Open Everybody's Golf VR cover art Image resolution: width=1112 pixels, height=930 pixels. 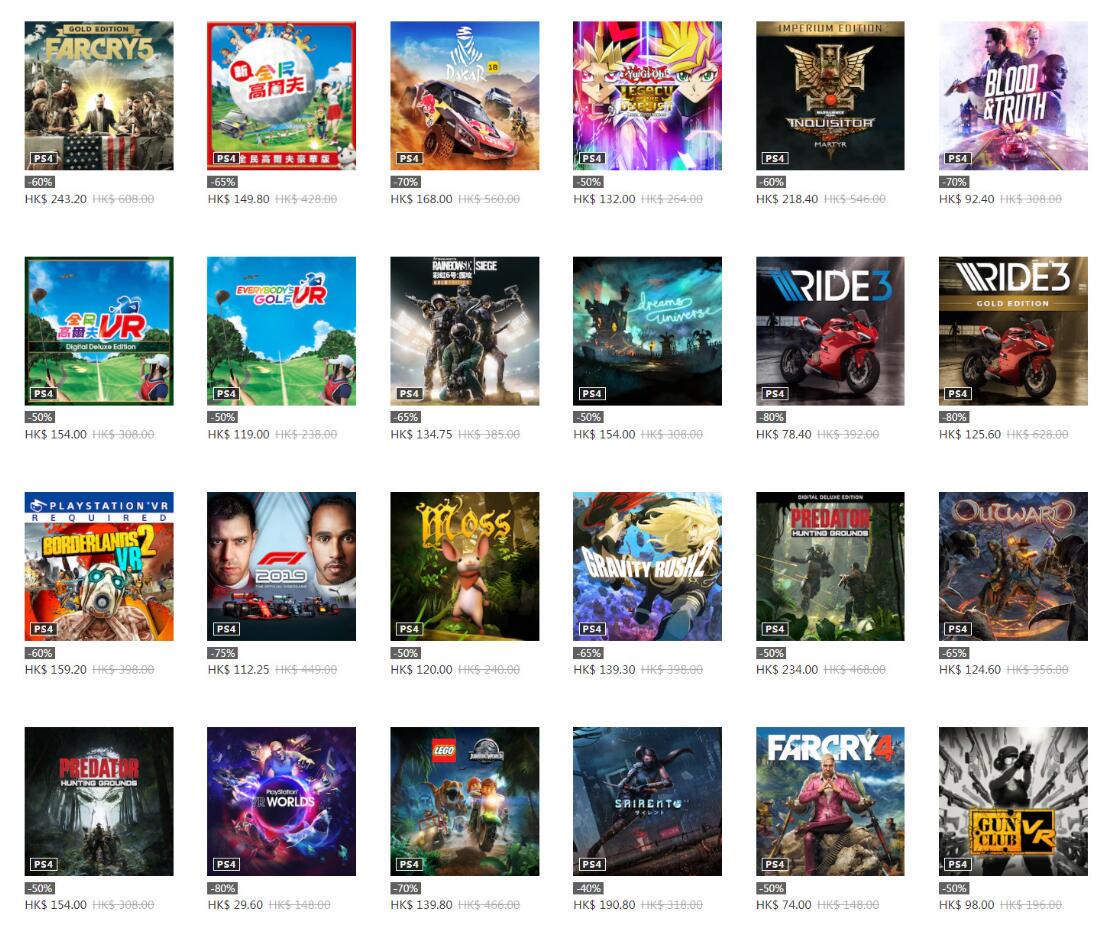pos(282,331)
